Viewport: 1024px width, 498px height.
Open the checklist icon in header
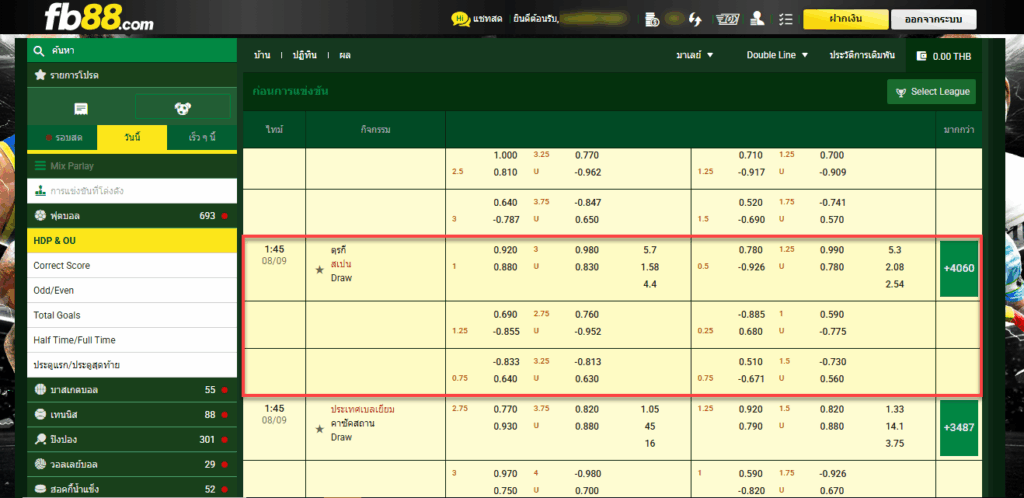point(786,19)
